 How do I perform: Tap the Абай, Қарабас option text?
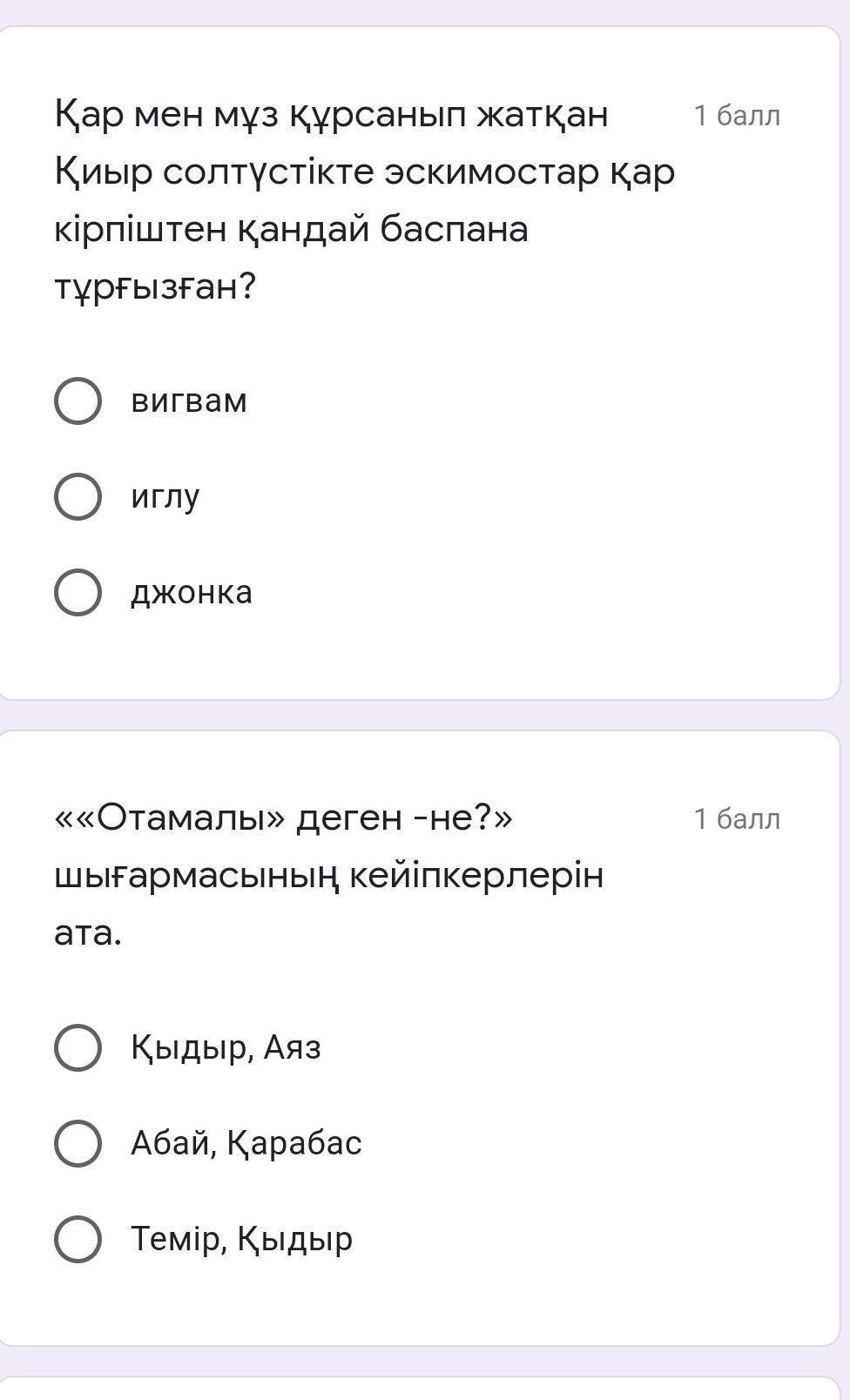246,1143
